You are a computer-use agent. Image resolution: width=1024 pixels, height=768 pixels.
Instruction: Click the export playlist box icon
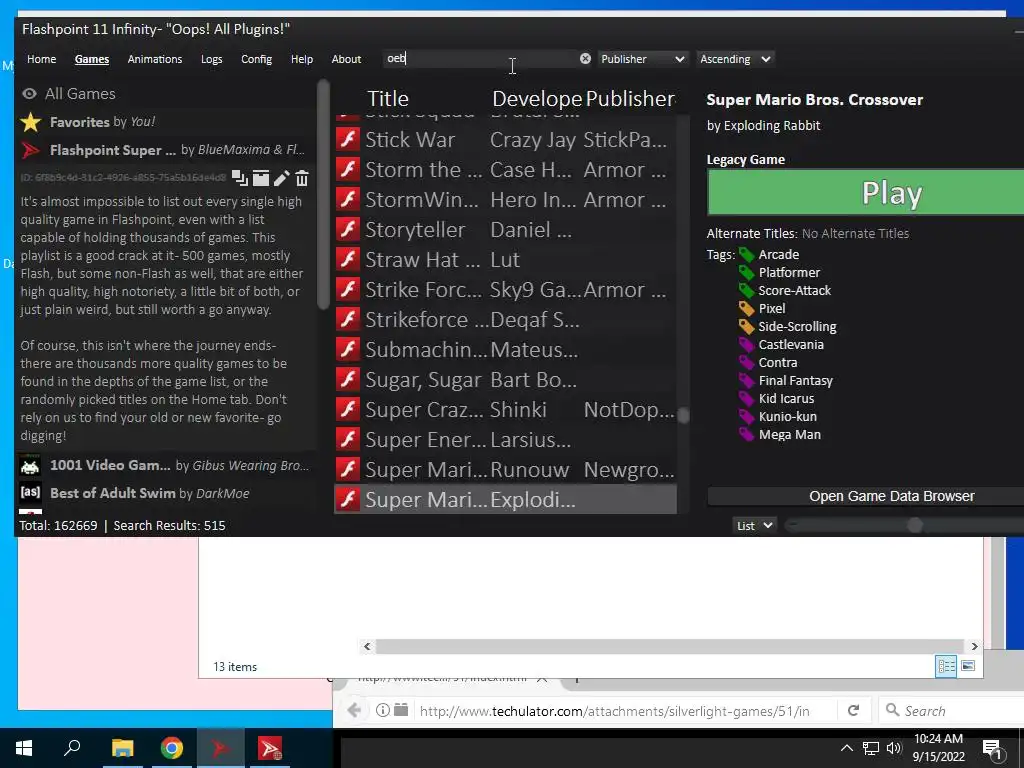click(261, 178)
